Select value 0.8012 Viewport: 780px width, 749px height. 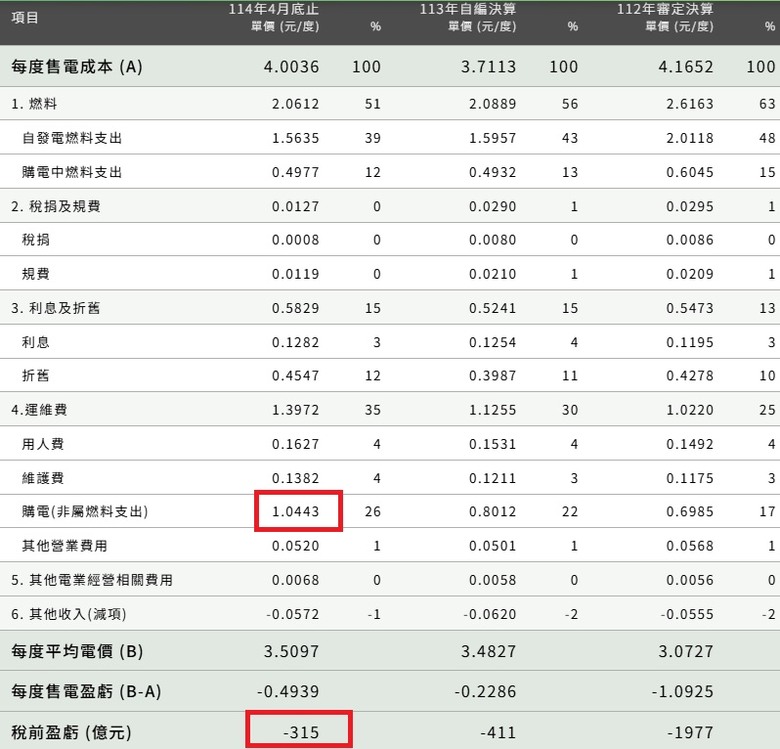[x=492, y=511]
